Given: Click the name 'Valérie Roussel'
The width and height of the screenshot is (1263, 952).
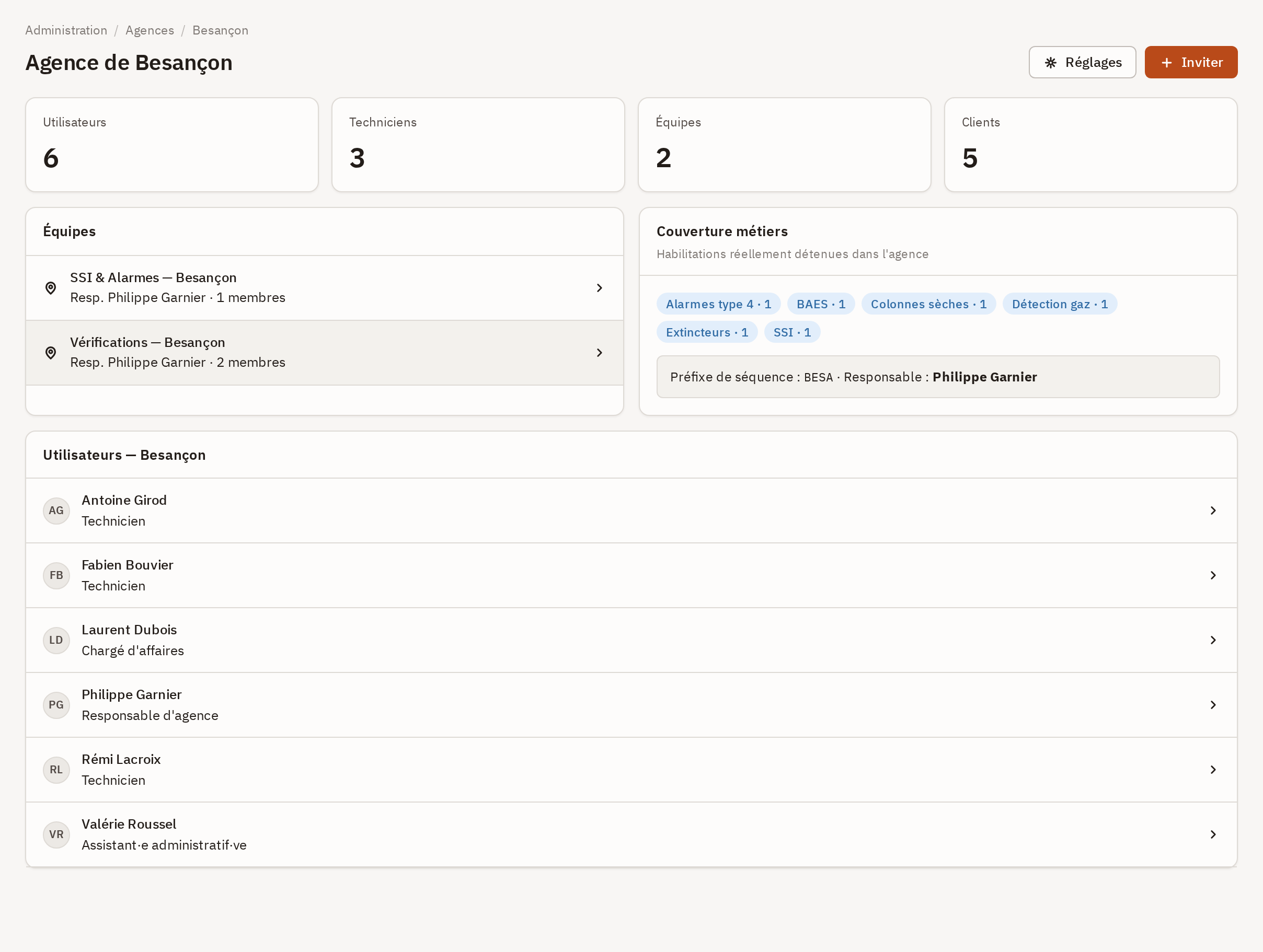Looking at the screenshot, I should [x=129, y=824].
